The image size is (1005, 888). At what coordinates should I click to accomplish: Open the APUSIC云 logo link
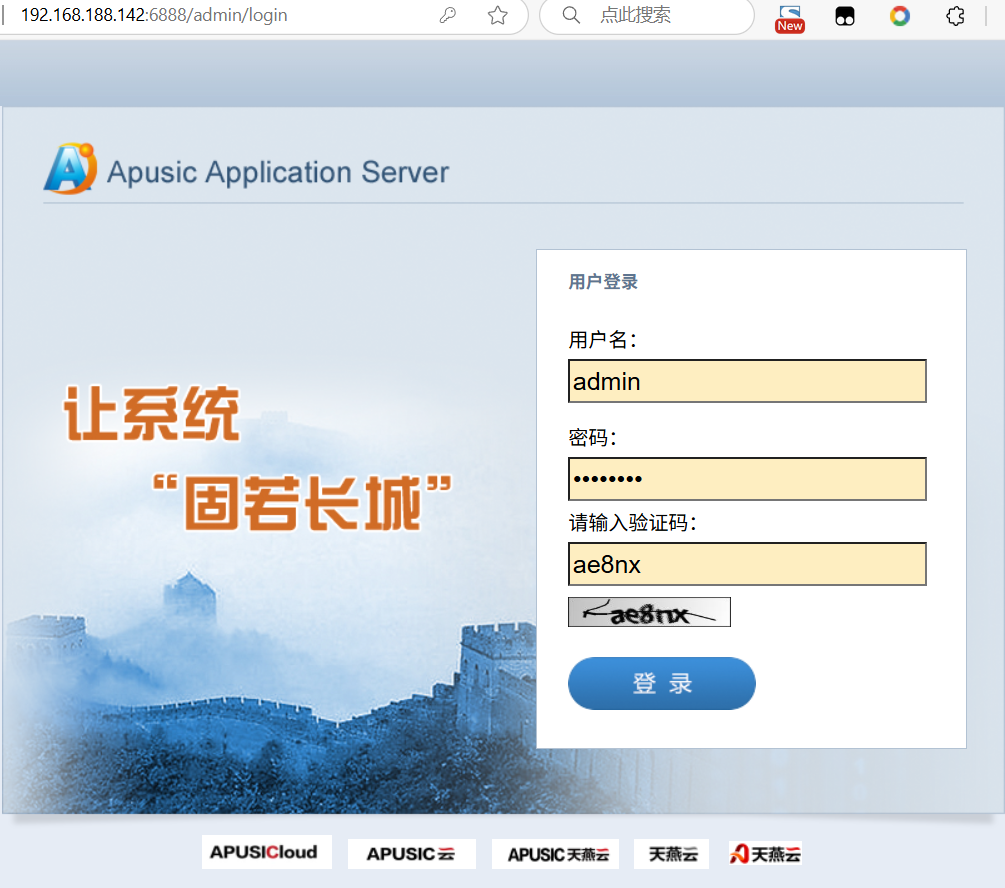point(411,854)
